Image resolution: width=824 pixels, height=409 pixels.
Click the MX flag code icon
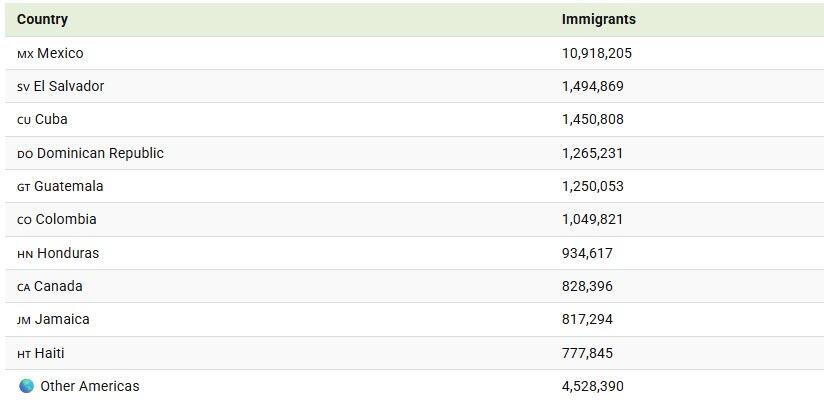coord(25,54)
